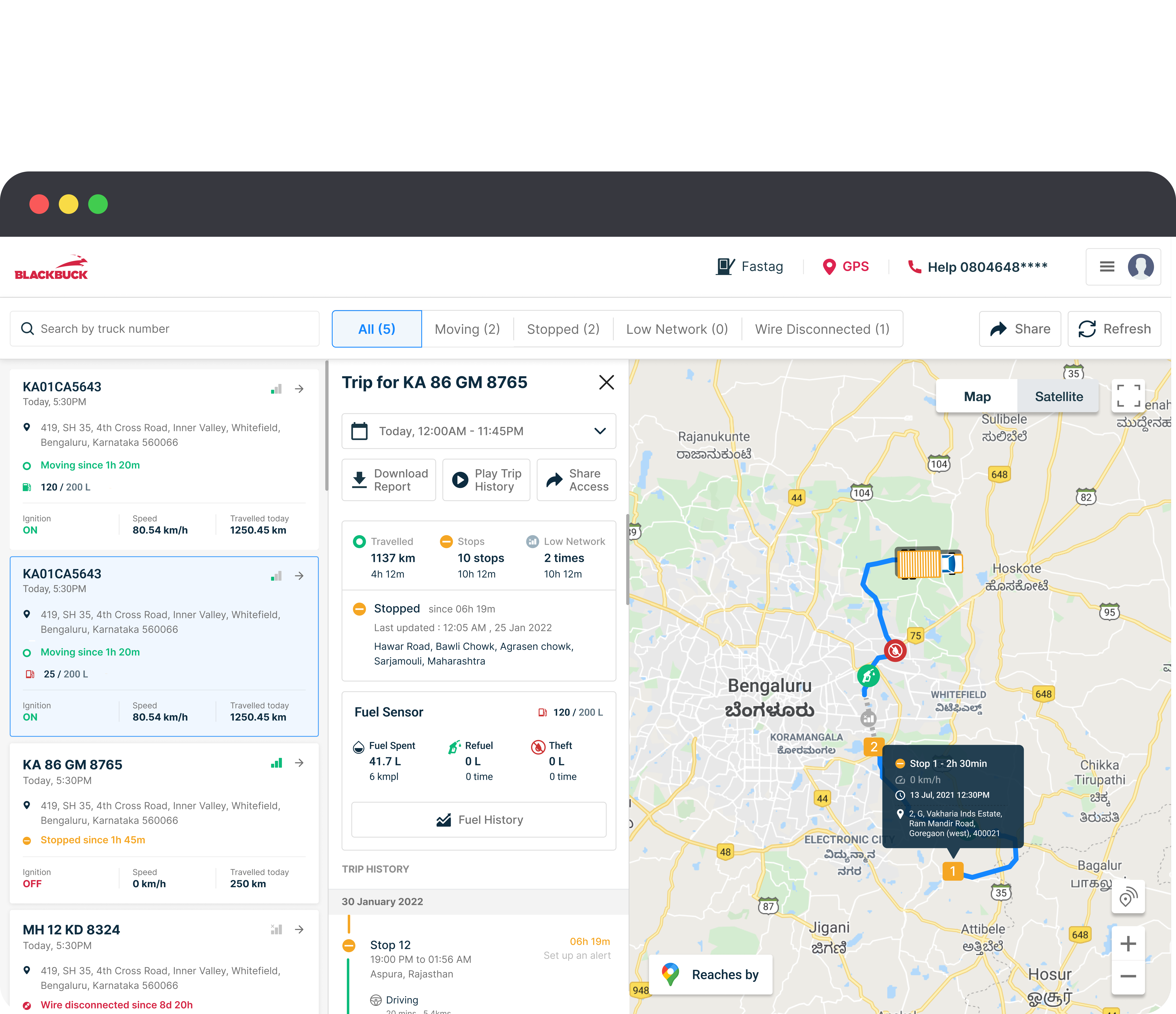Image resolution: width=1176 pixels, height=1014 pixels.
Task: Click fuel icon next to 25 / 200 L
Action: pyautogui.click(x=30, y=674)
